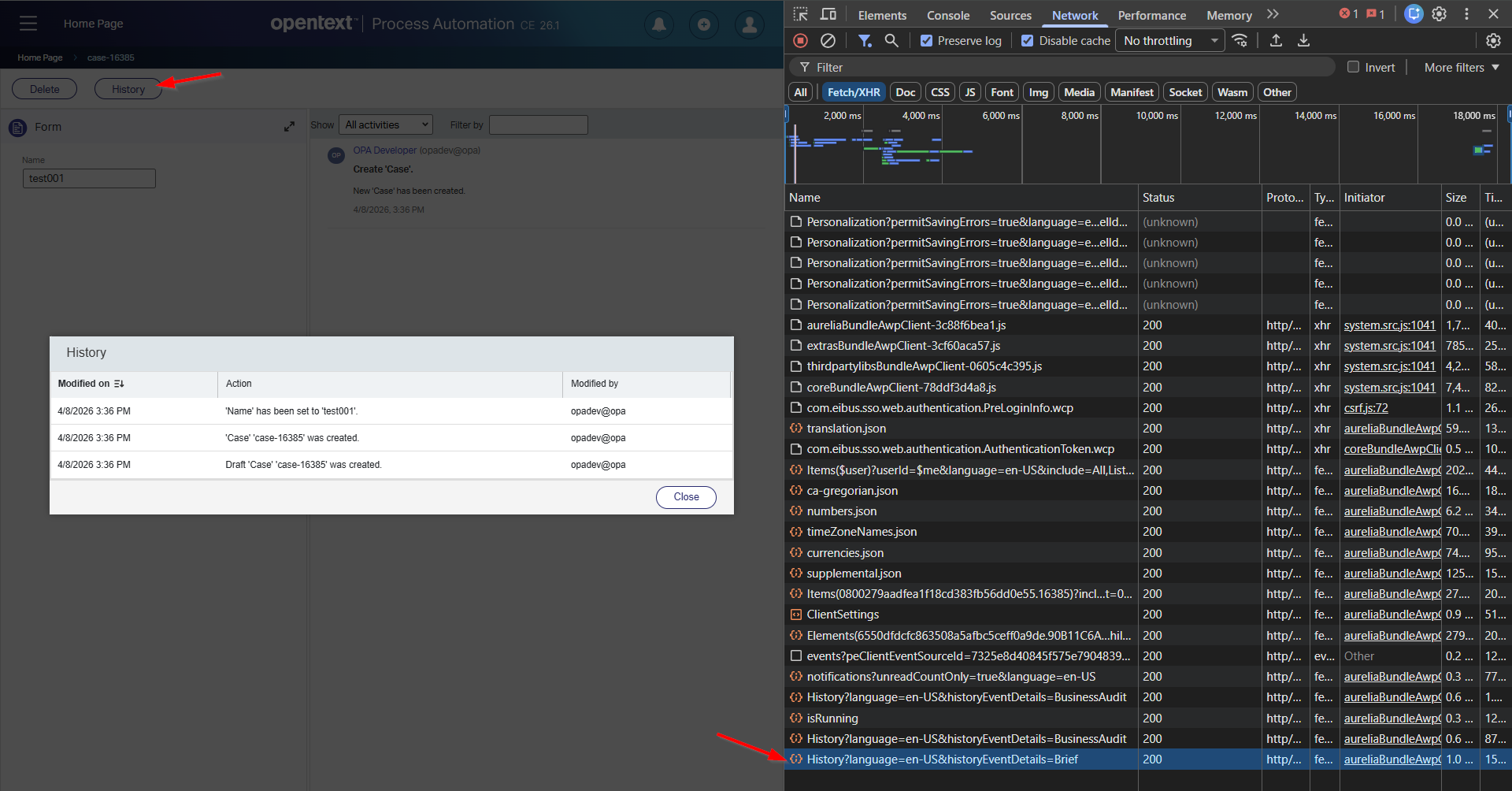The height and width of the screenshot is (791, 1512).
Task: Show more DevTools tabs chevron
Action: tap(1273, 14)
